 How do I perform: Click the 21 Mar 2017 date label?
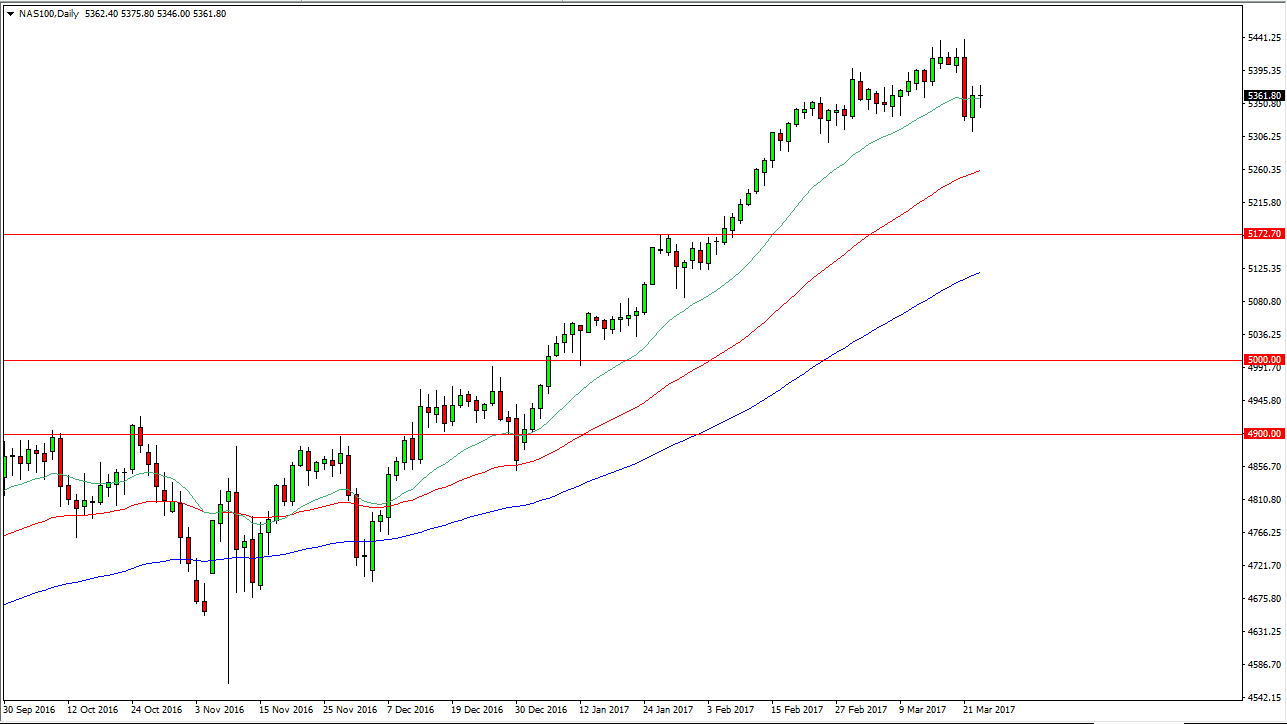point(989,709)
